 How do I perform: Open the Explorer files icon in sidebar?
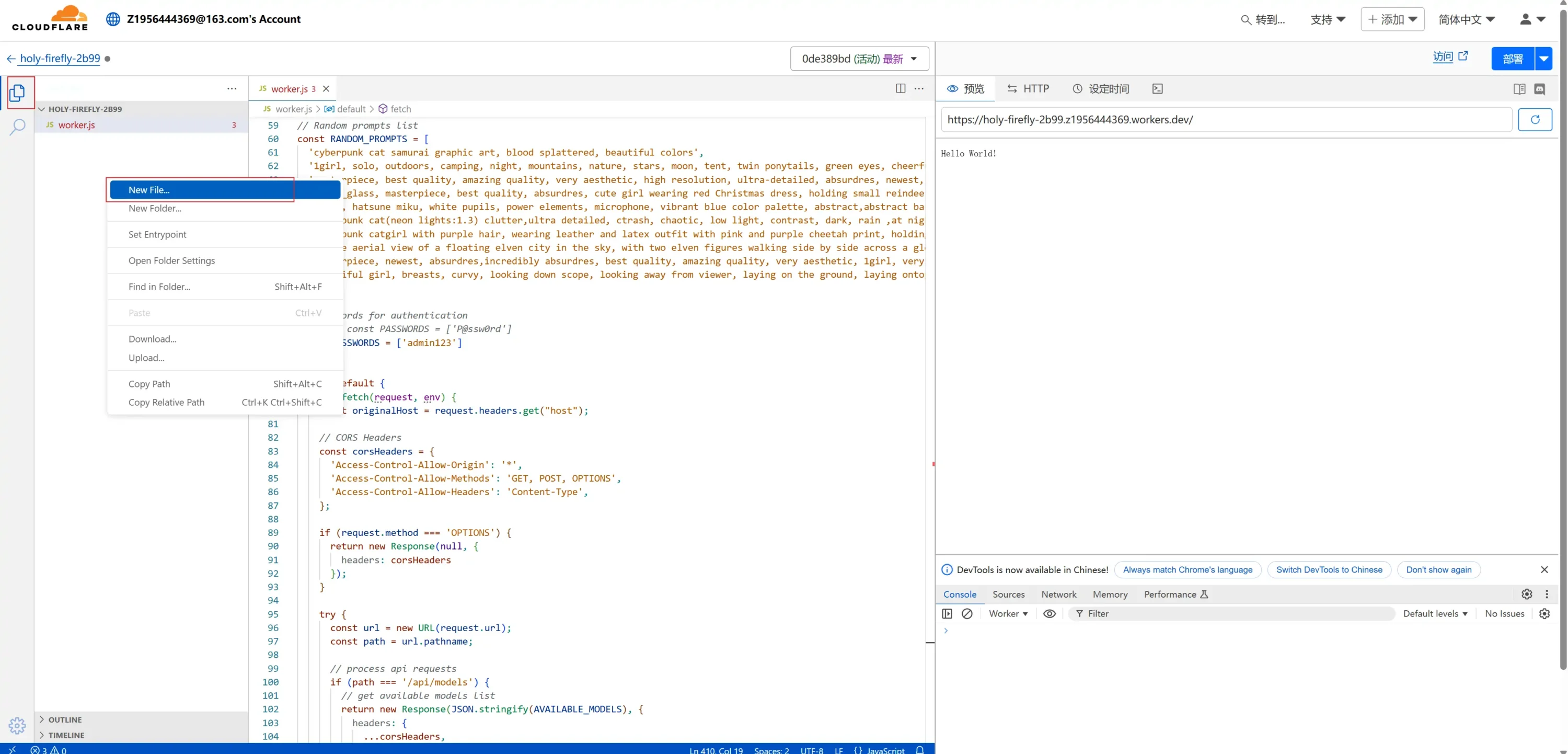(17, 93)
